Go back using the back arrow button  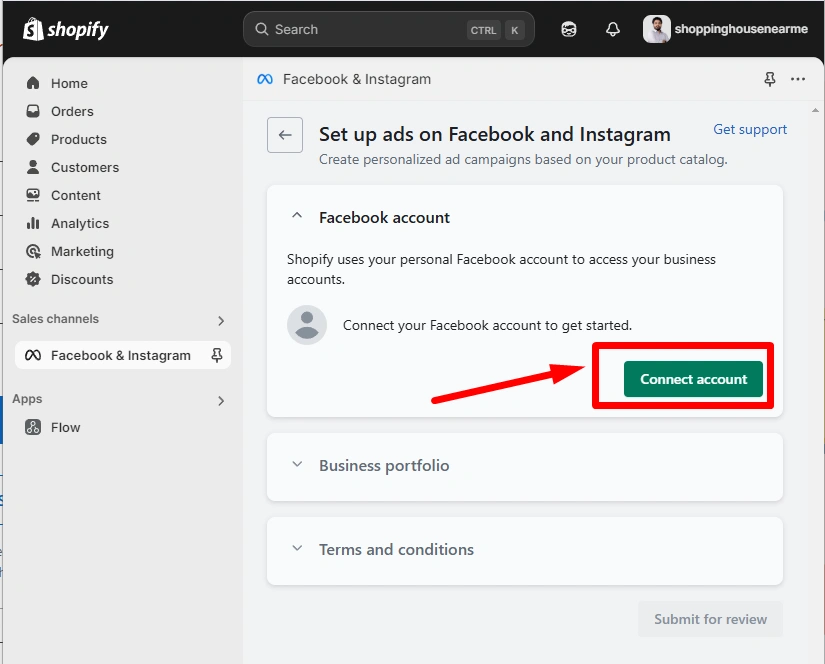pos(284,135)
